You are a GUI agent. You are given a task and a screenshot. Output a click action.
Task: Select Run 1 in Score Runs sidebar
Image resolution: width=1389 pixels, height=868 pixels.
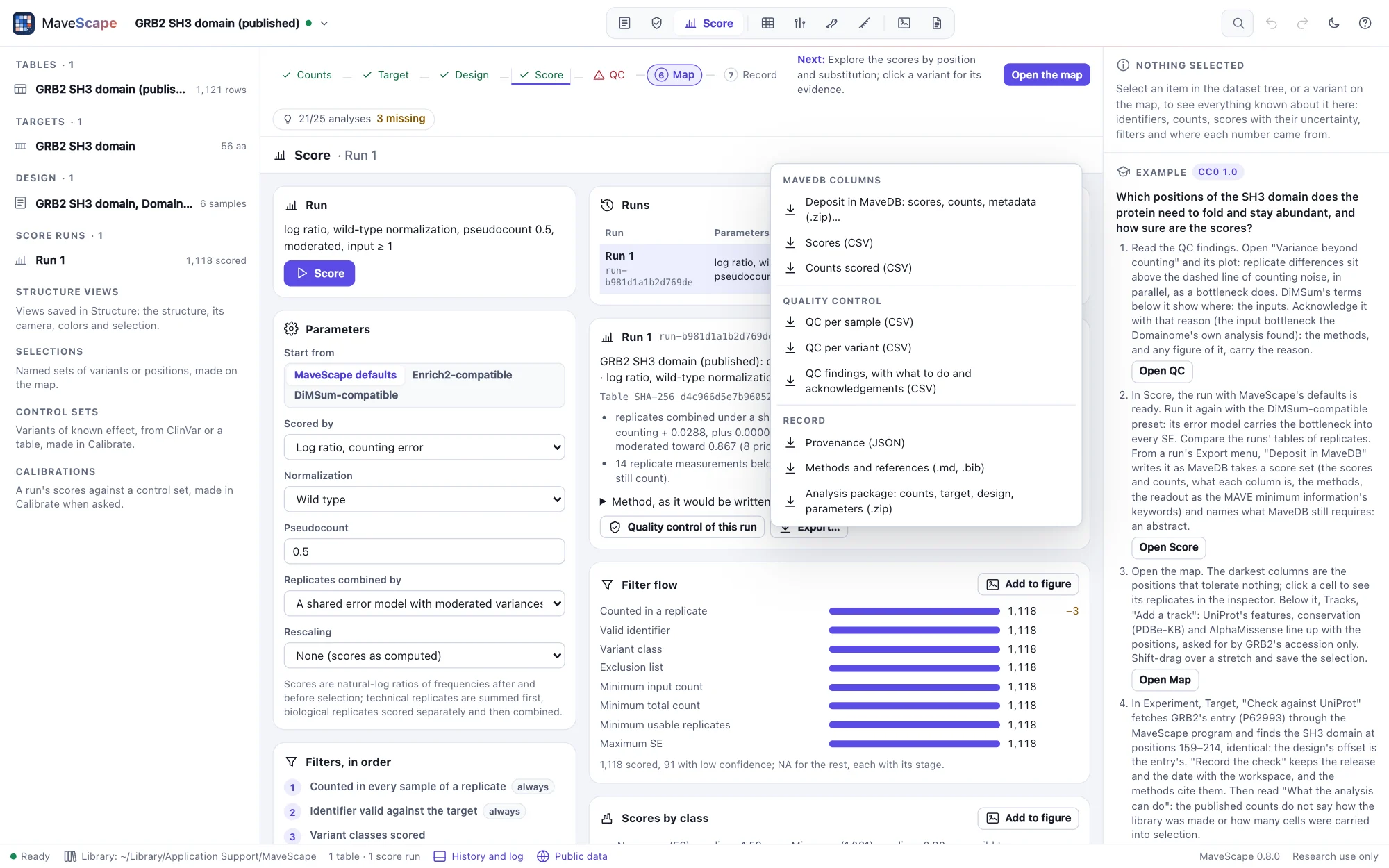click(x=131, y=260)
